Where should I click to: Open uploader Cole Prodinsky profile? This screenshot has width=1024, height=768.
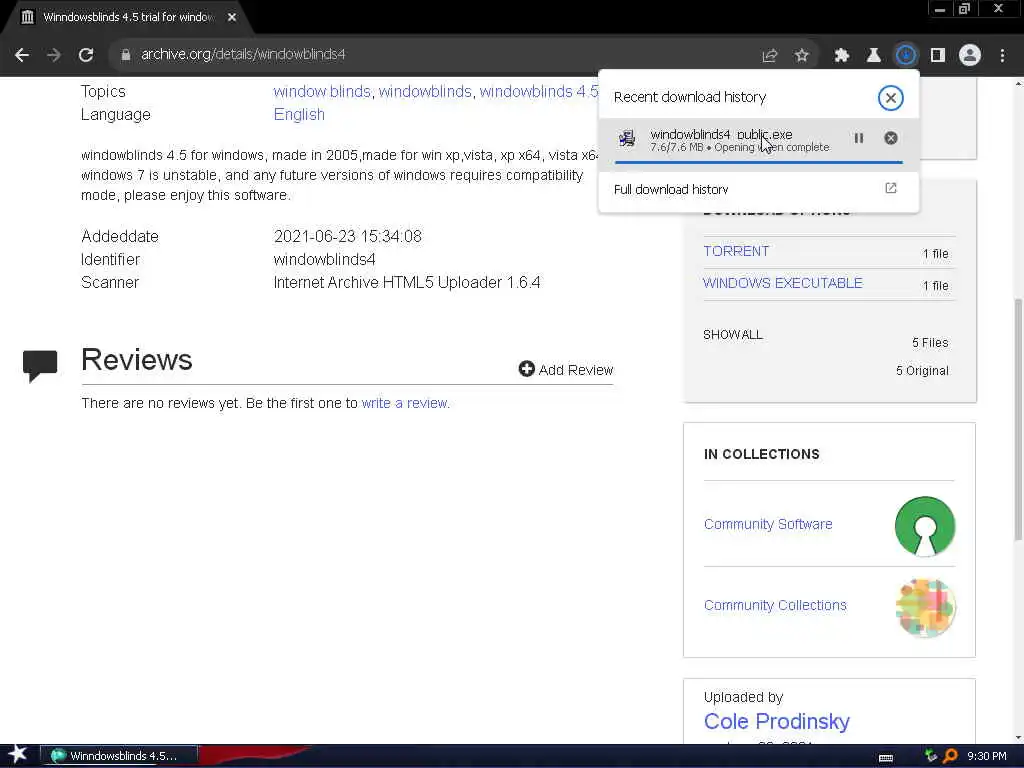[776, 722]
